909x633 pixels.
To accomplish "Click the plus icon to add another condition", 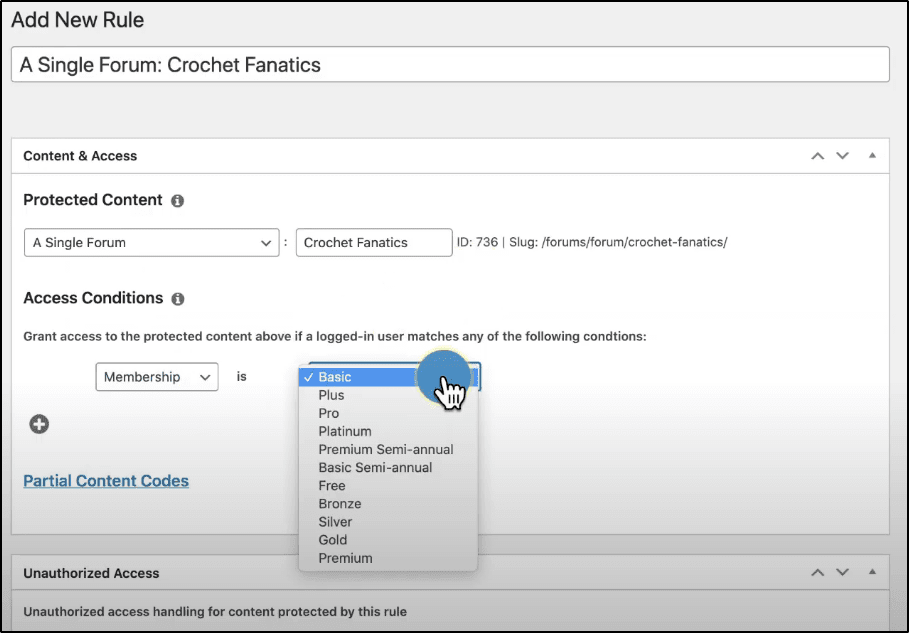I will pos(39,424).
